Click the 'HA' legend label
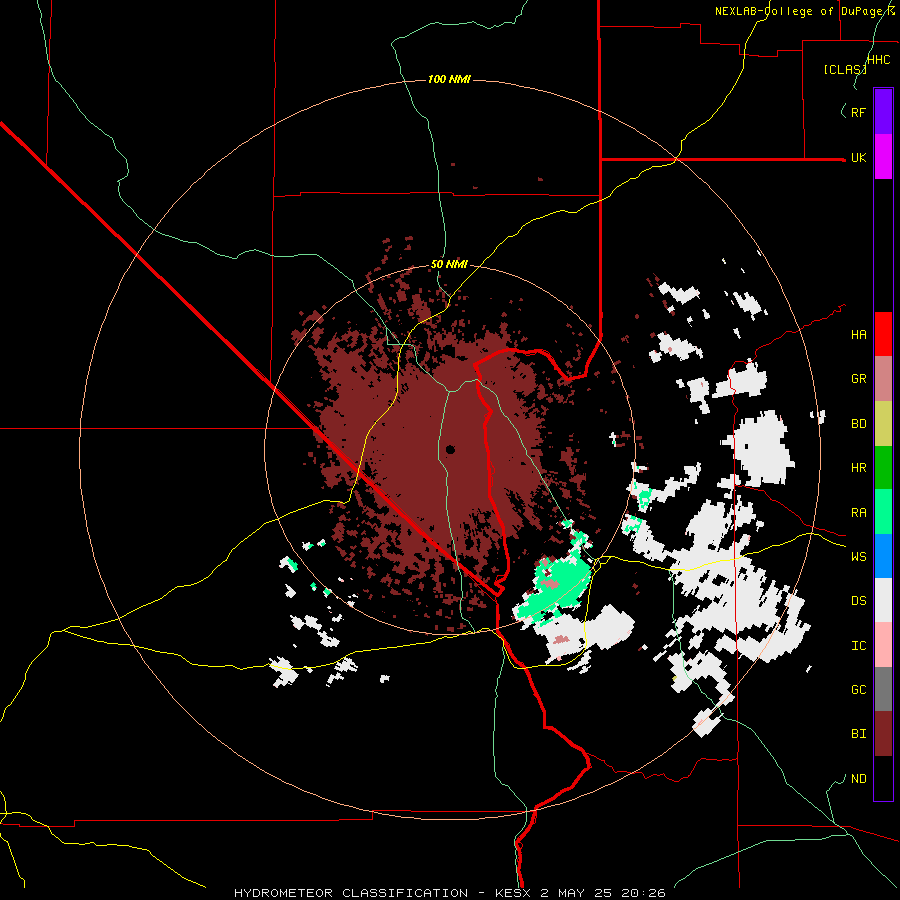 (858, 335)
